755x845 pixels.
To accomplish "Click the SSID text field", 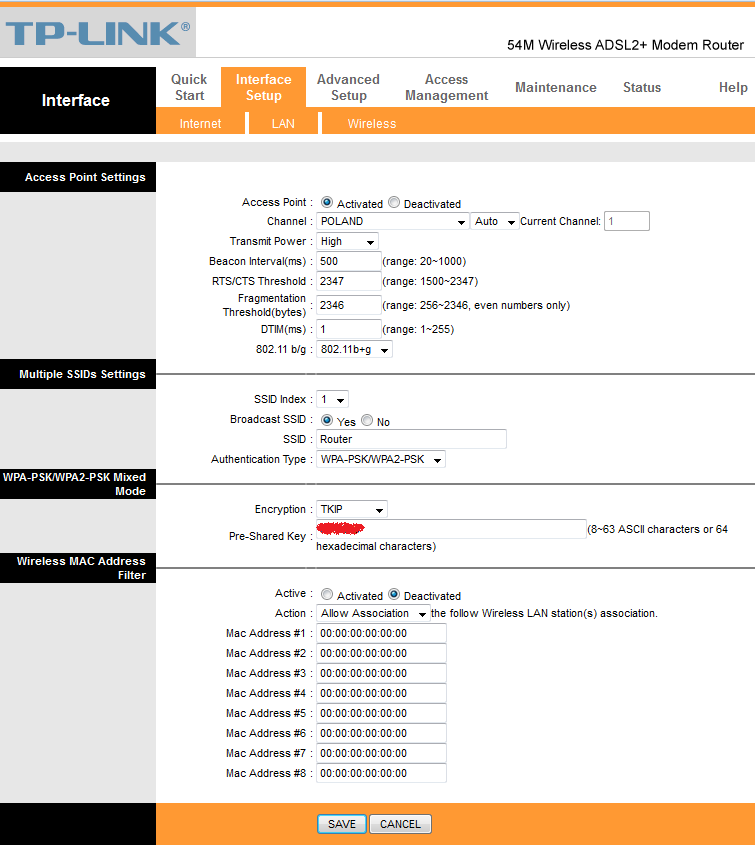I will pyautogui.click(x=411, y=439).
